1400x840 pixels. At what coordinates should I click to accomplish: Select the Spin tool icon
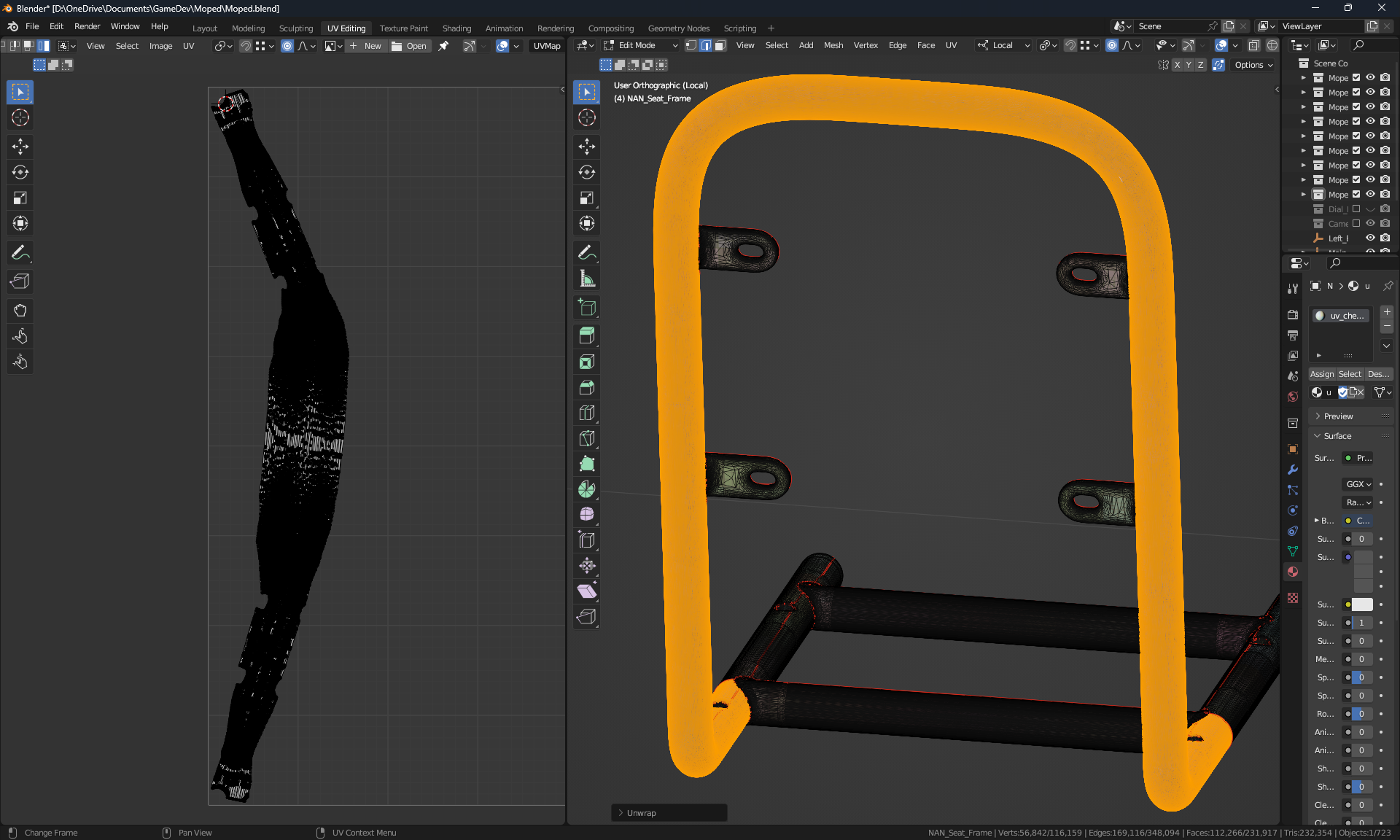[x=587, y=489]
